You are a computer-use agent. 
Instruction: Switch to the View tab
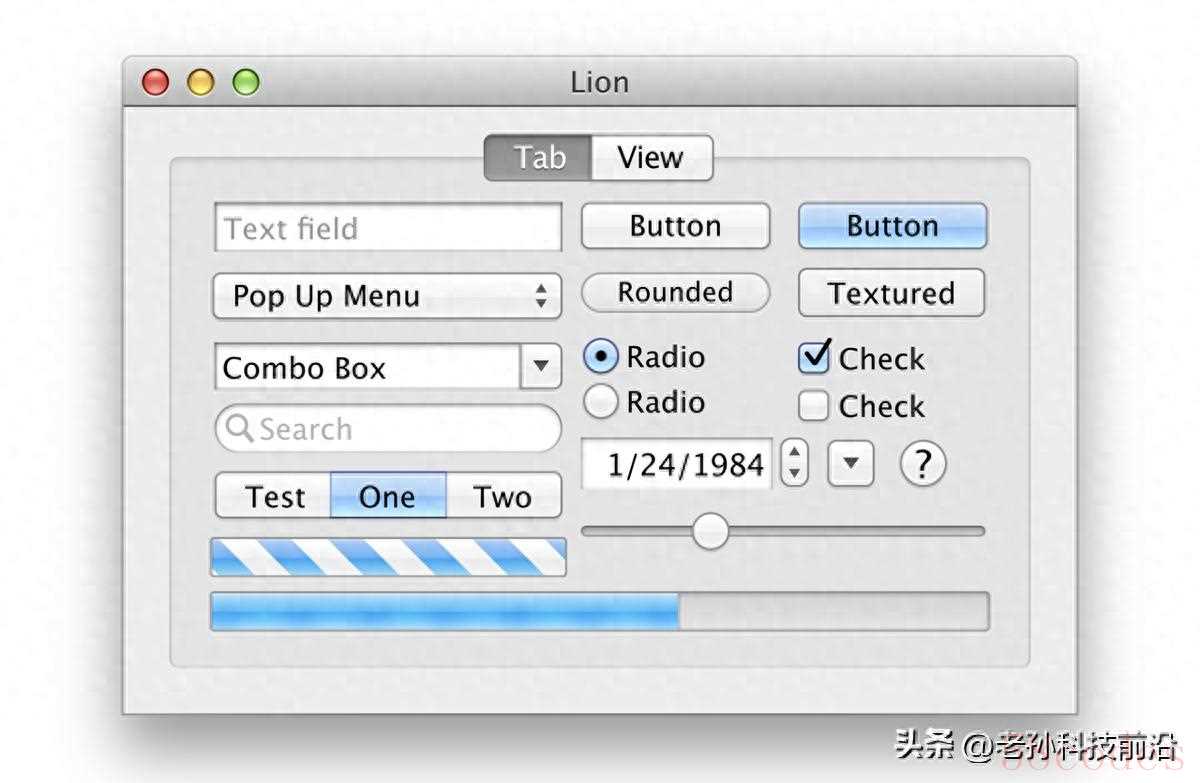651,158
